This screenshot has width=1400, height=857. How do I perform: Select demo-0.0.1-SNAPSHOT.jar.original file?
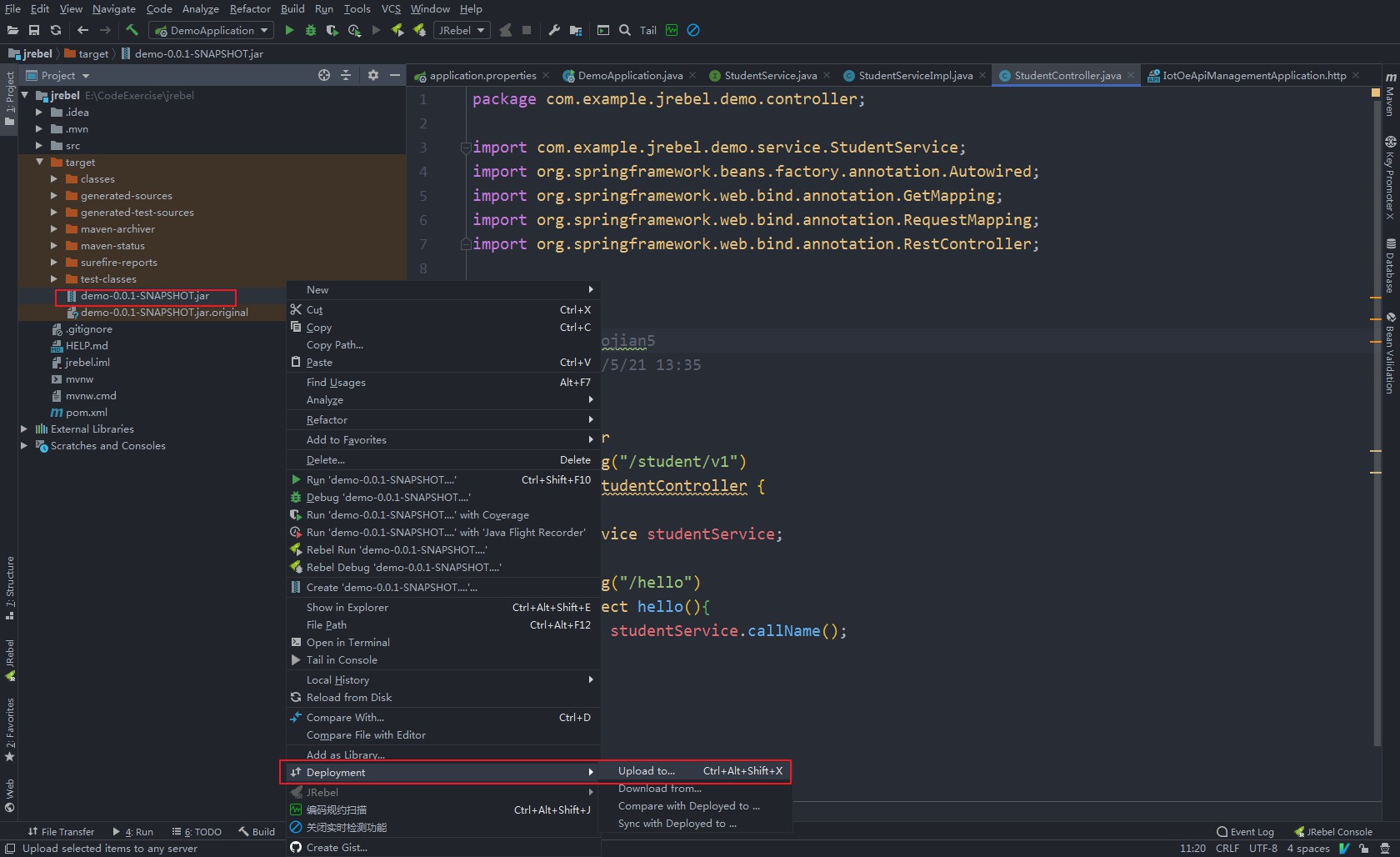click(x=164, y=313)
